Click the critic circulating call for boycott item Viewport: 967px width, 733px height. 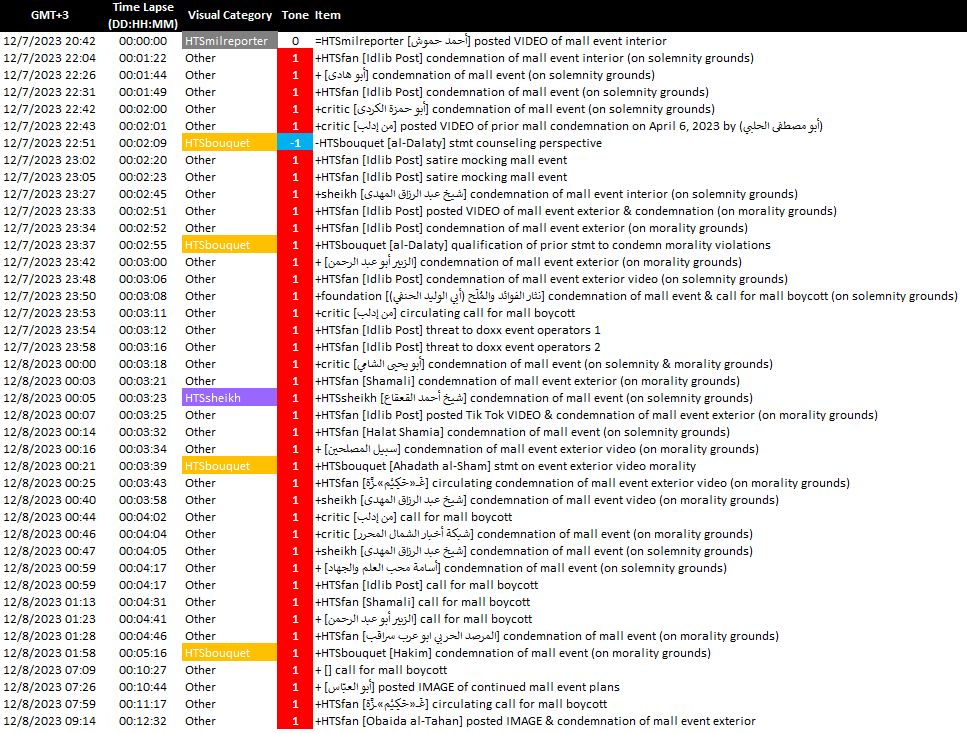(445, 313)
